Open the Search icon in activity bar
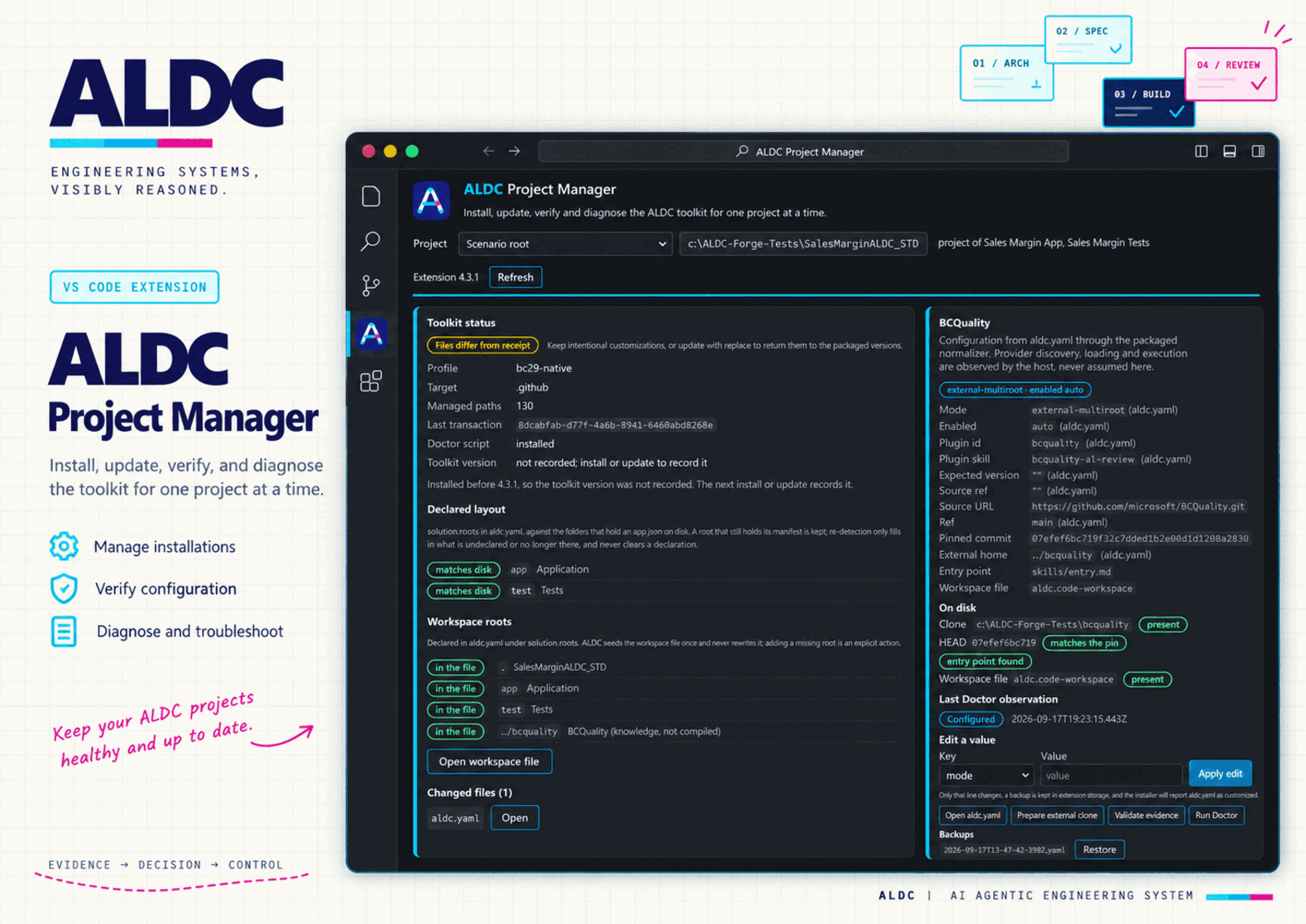 (x=371, y=241)
